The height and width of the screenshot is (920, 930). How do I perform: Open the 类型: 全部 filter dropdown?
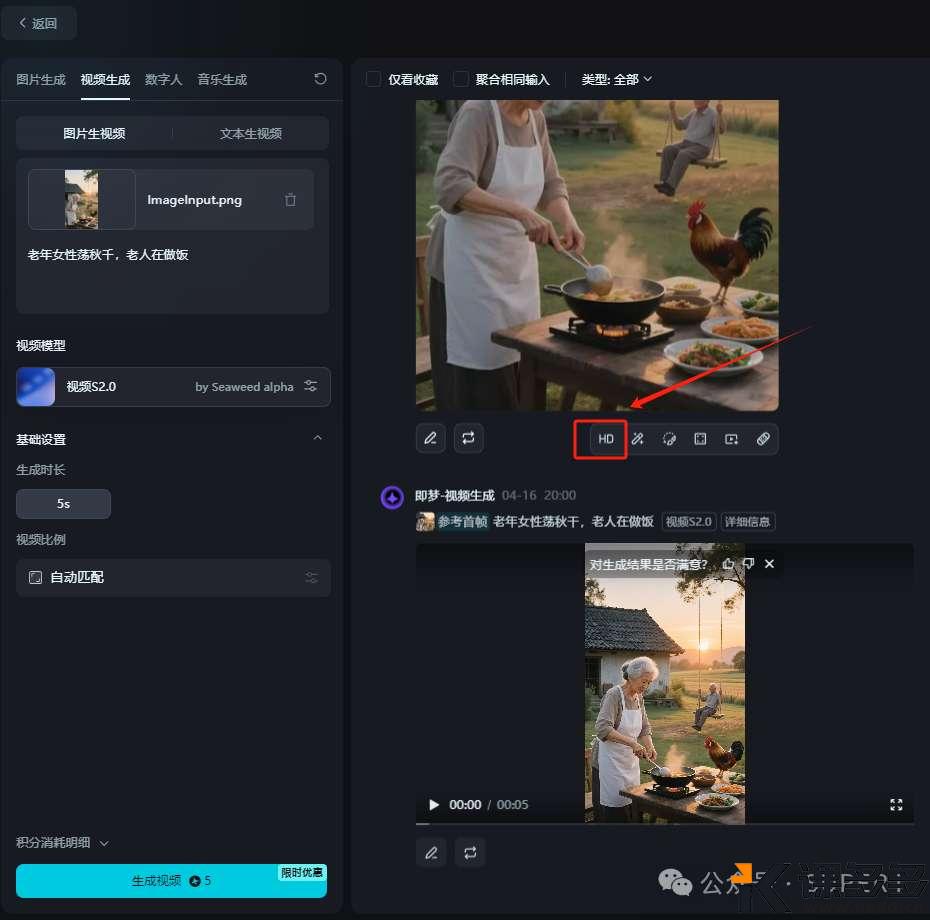pos(616,79)
